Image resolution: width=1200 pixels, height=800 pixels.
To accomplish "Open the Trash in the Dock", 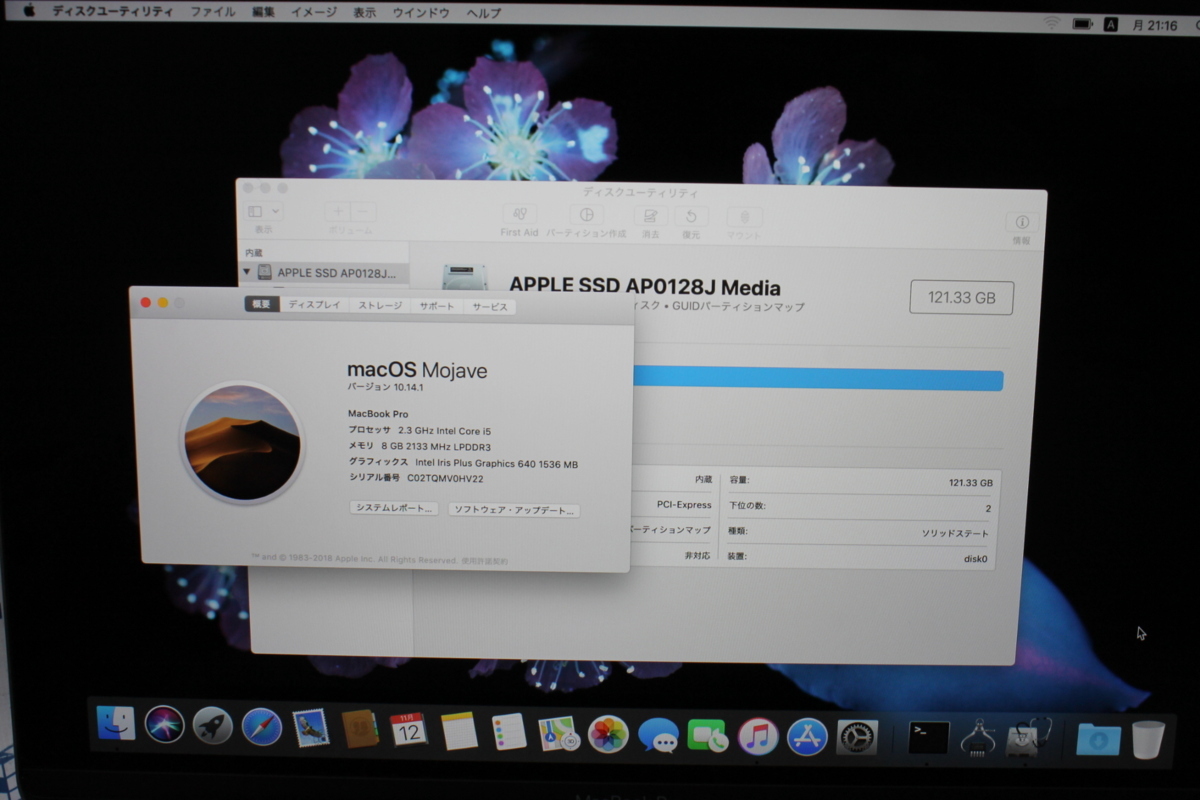I will point(1147,739).
